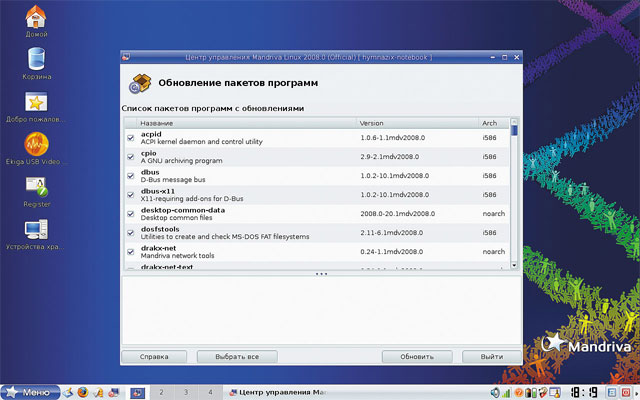Image resolution: width=640 pixels, height=400 pixels.
Task: Switch to virtual desktop 3
Action: (186, 392)
